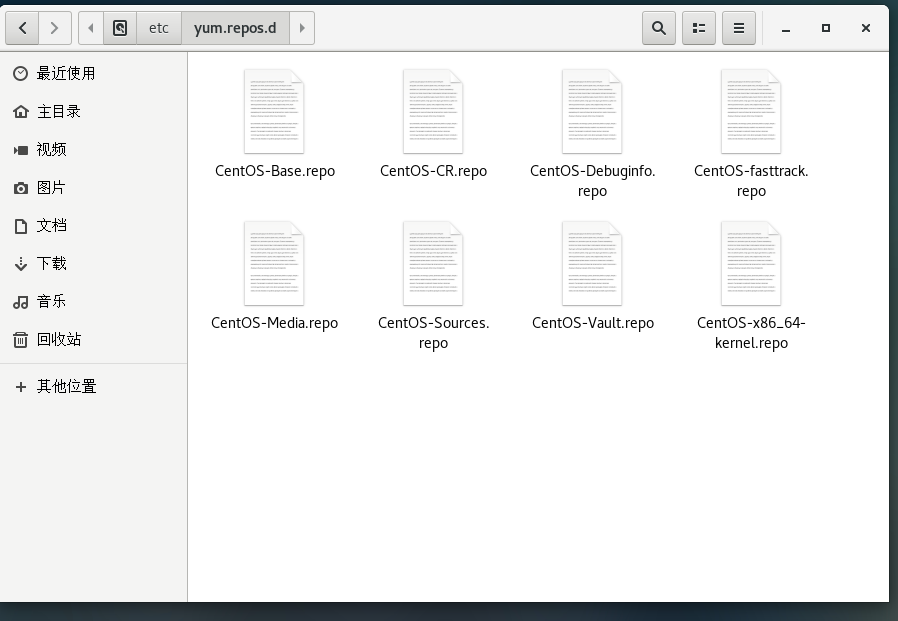Select the CentOS-Vault.repo file icon
898x621 pixels.
pos(592,264)
